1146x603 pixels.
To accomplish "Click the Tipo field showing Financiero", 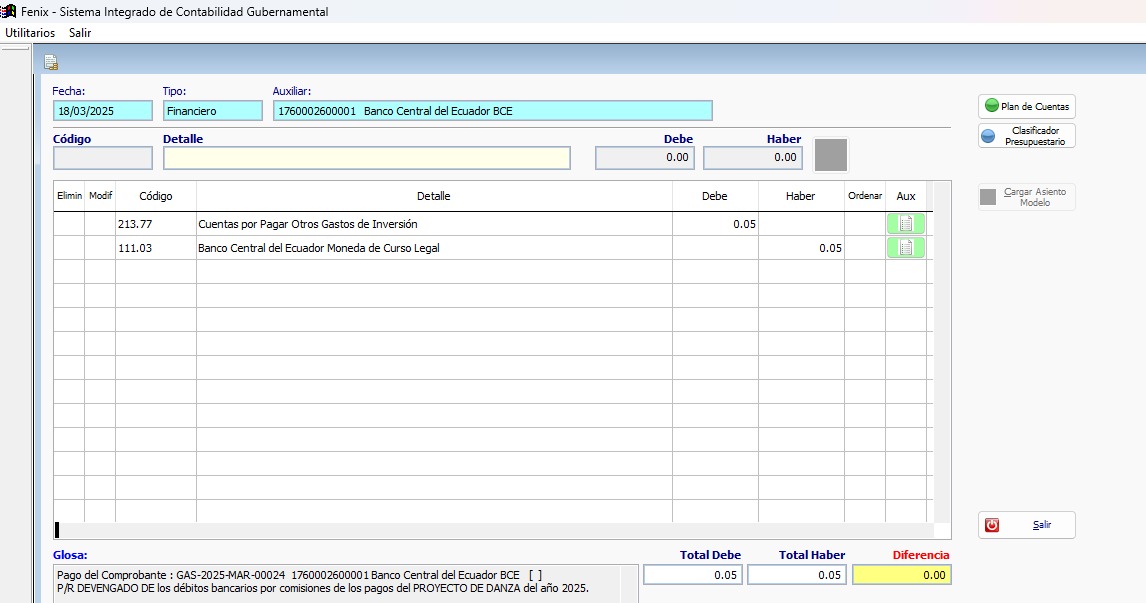I will 212,111.
